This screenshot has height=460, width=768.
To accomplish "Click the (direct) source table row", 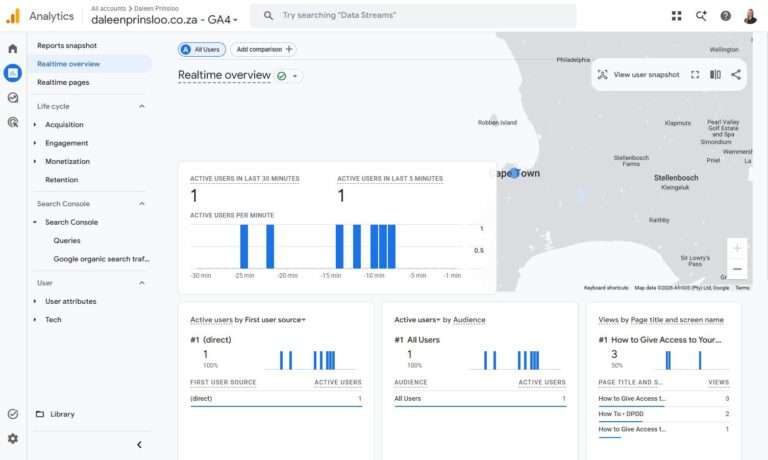I will pos(276,398).
